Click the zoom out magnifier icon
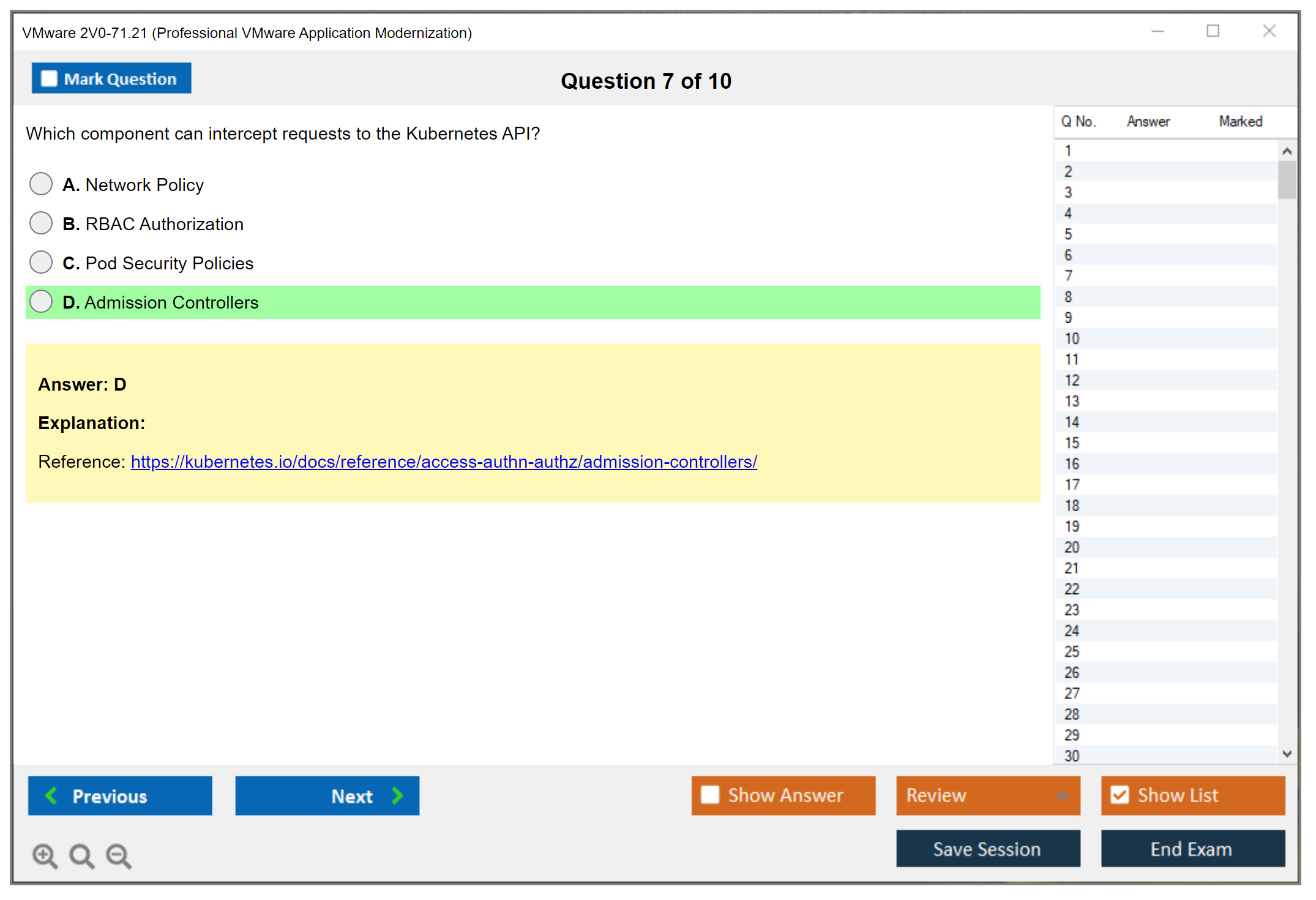1316x900 pixels. (119, 855)
